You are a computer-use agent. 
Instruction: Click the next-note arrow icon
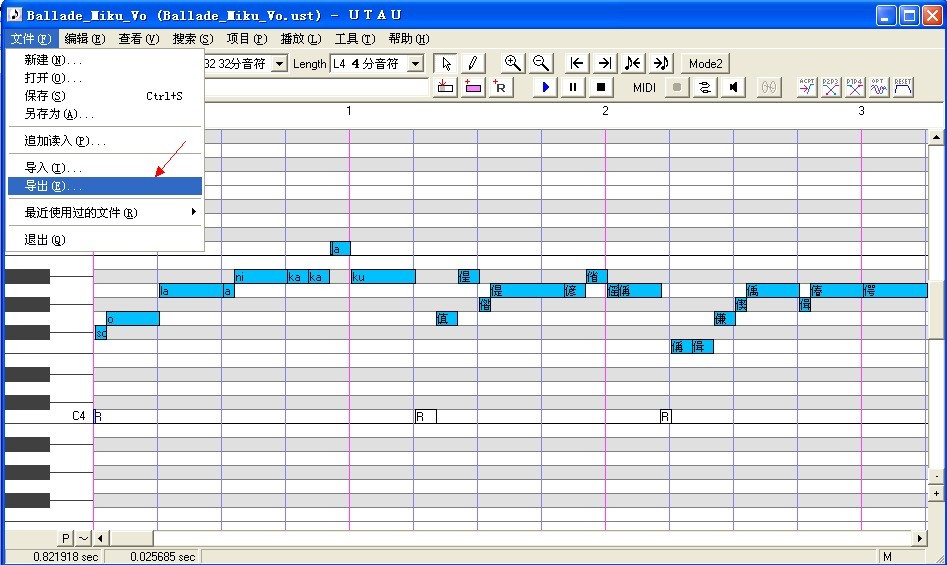[x=661, y=63]
